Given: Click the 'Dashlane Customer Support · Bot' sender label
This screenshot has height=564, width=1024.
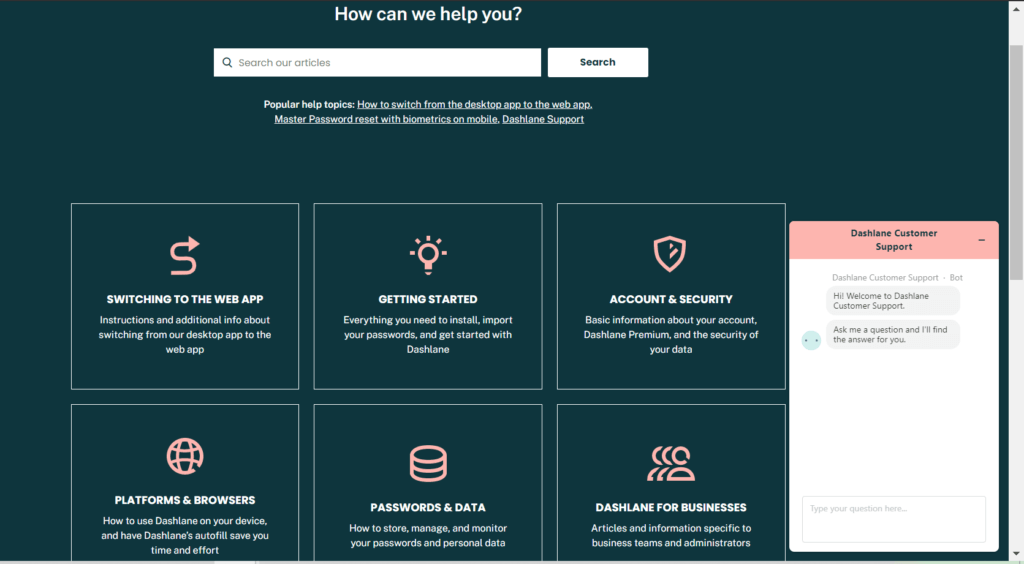Looking at the screenshot, I should [x=897, y=277].
